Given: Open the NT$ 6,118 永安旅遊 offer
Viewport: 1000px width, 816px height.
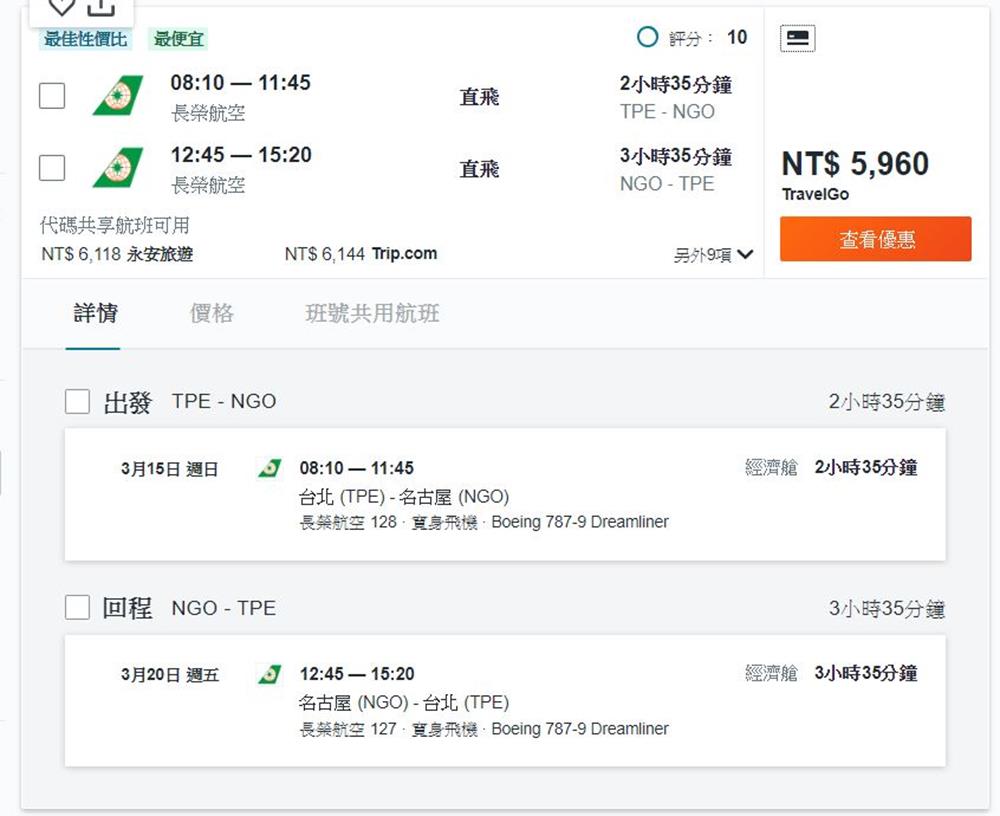Looking at the screenshot, I should pos(117,254).
